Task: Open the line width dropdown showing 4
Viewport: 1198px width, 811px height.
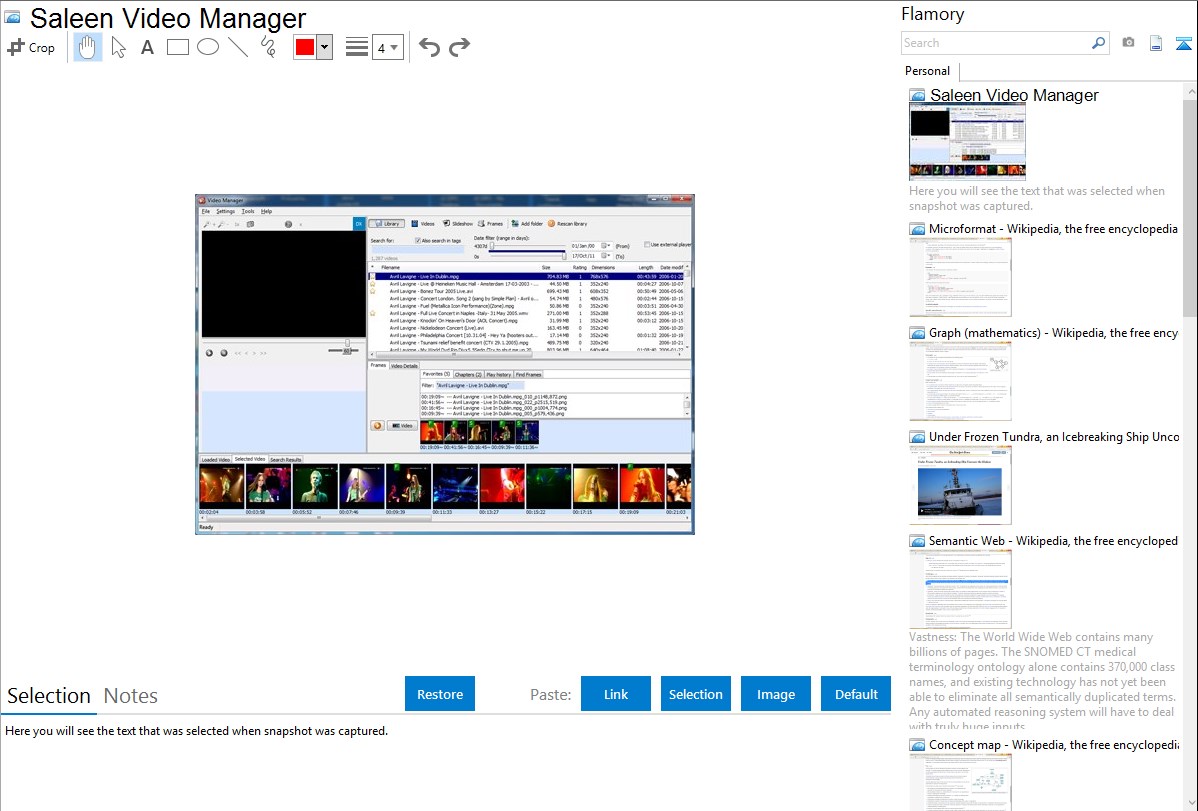Action: coord(387,47)
